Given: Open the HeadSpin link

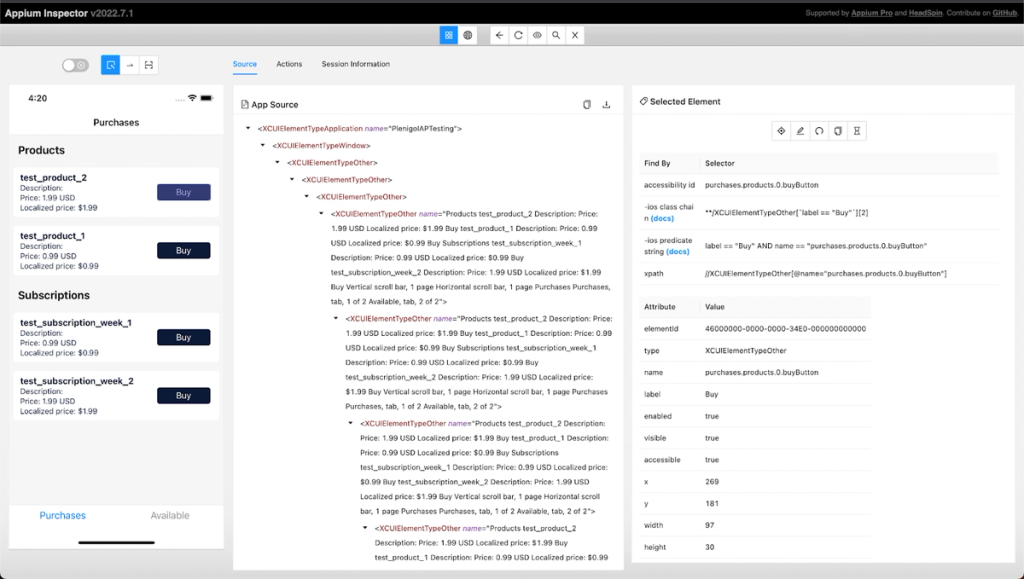Looking at the screenshot, I should (x=925, y=13).
